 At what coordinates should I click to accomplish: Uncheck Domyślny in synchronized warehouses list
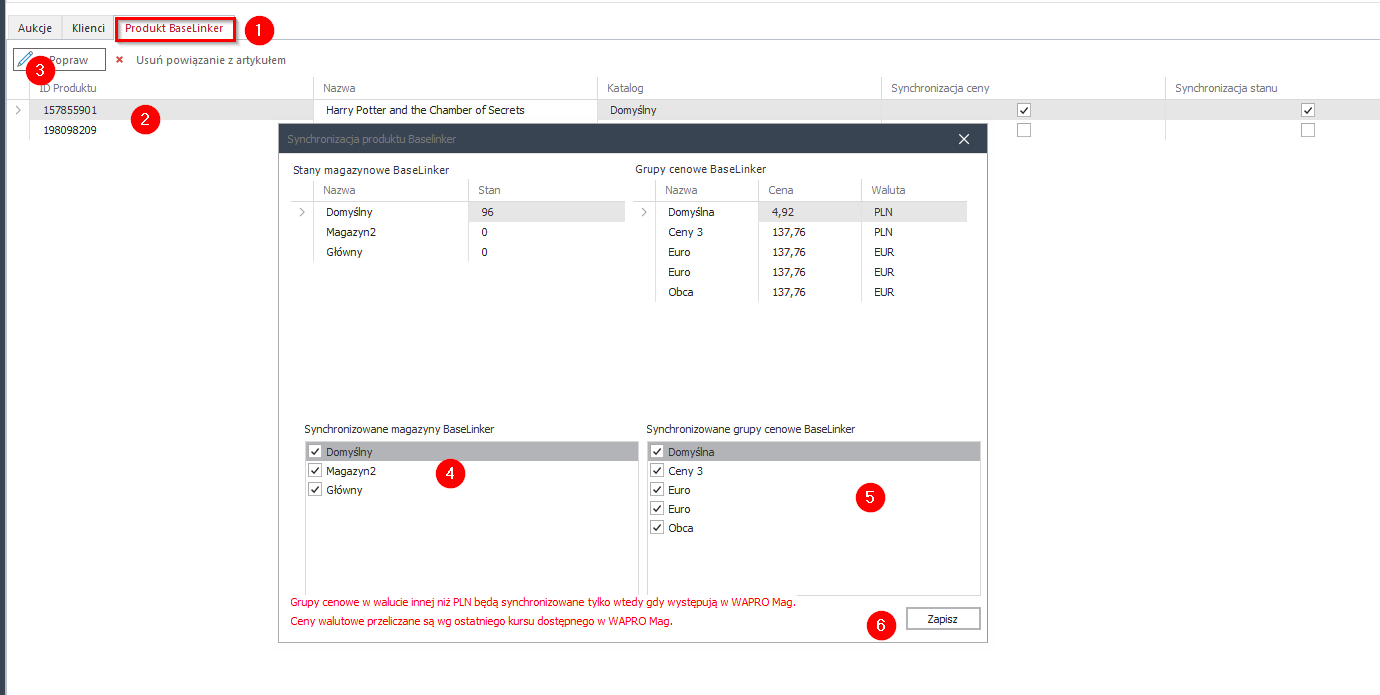[x=315, y=452]
